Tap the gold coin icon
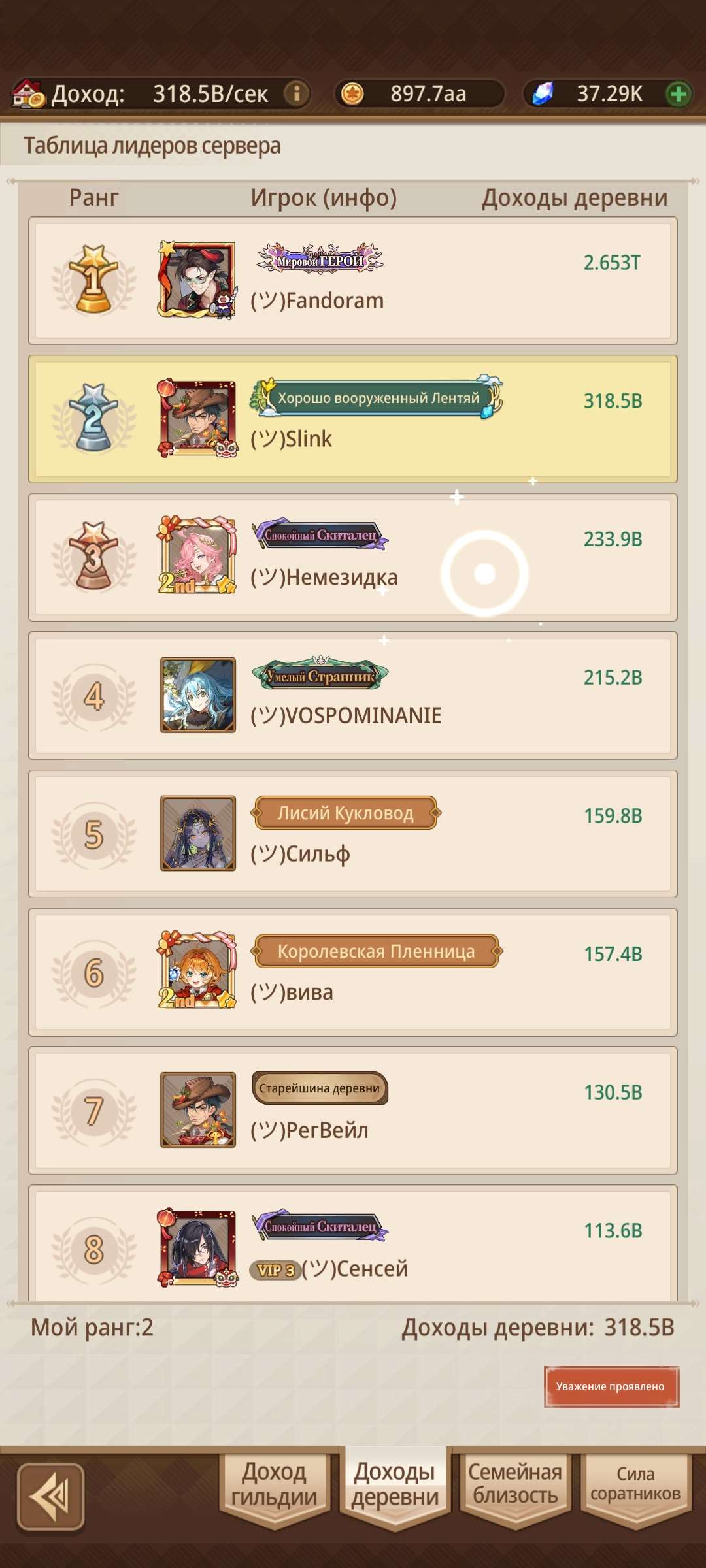The height and width of the screenshot is (1568, 706). [353, 93]
